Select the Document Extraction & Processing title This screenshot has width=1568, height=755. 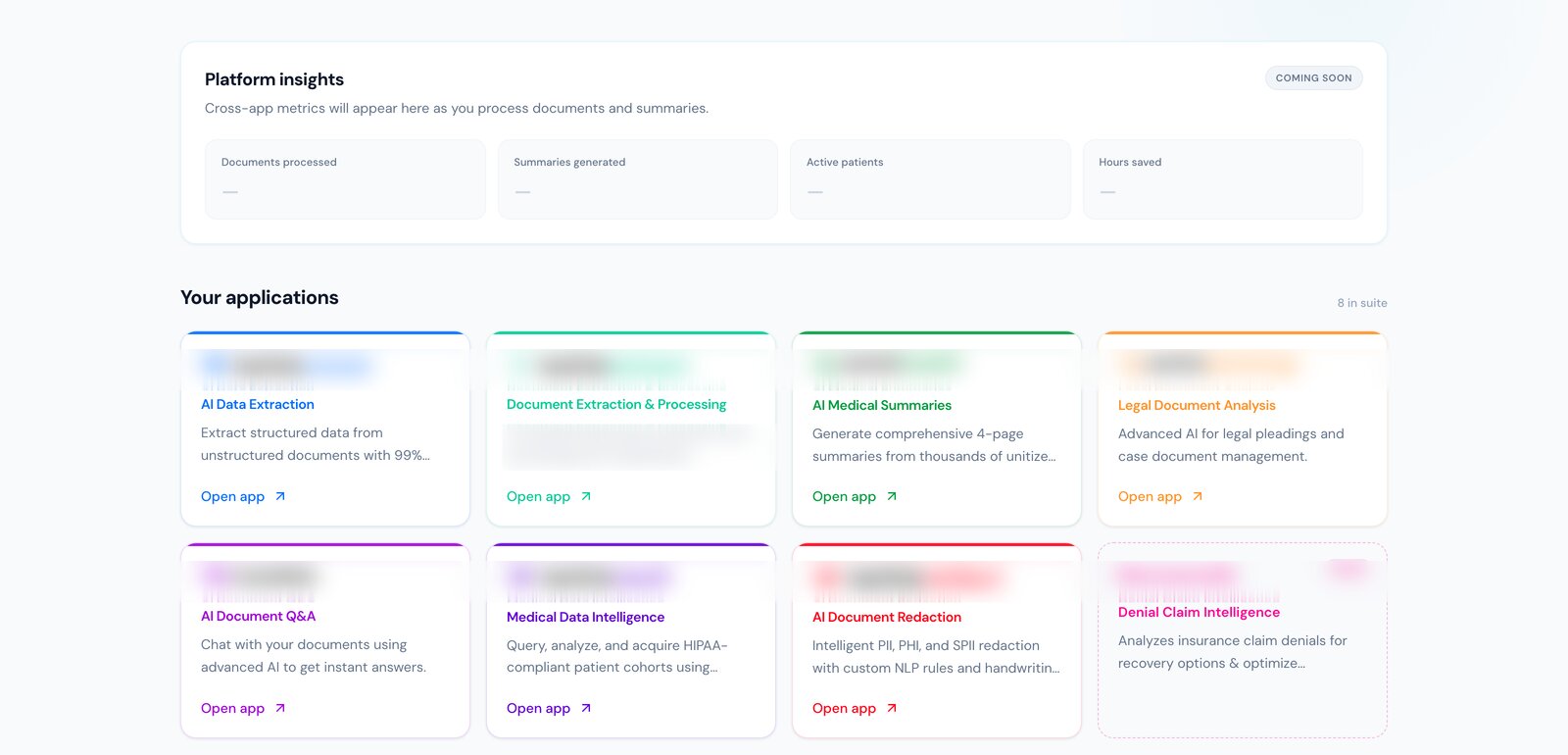[616, 404]
